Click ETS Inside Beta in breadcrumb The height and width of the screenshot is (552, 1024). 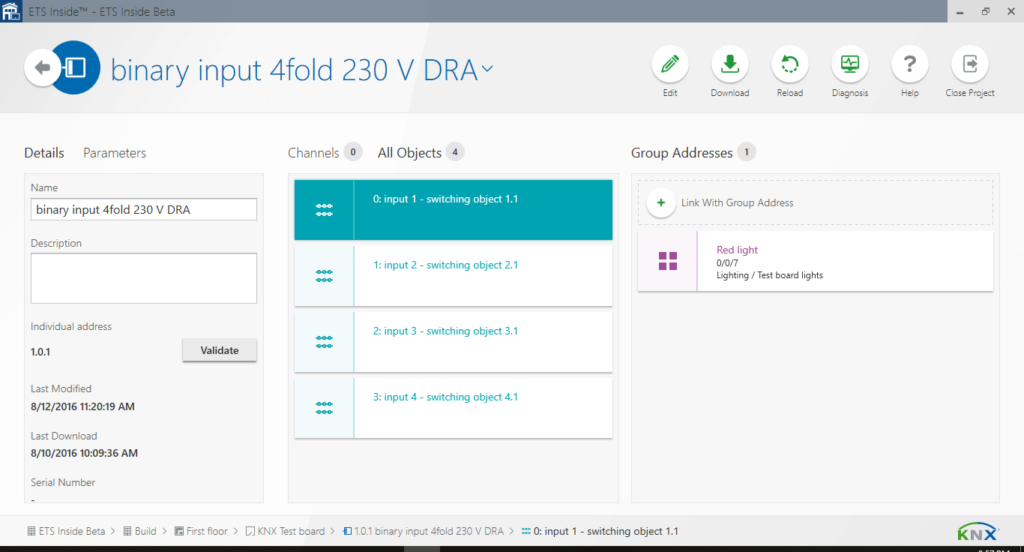[x=66, y=531]
